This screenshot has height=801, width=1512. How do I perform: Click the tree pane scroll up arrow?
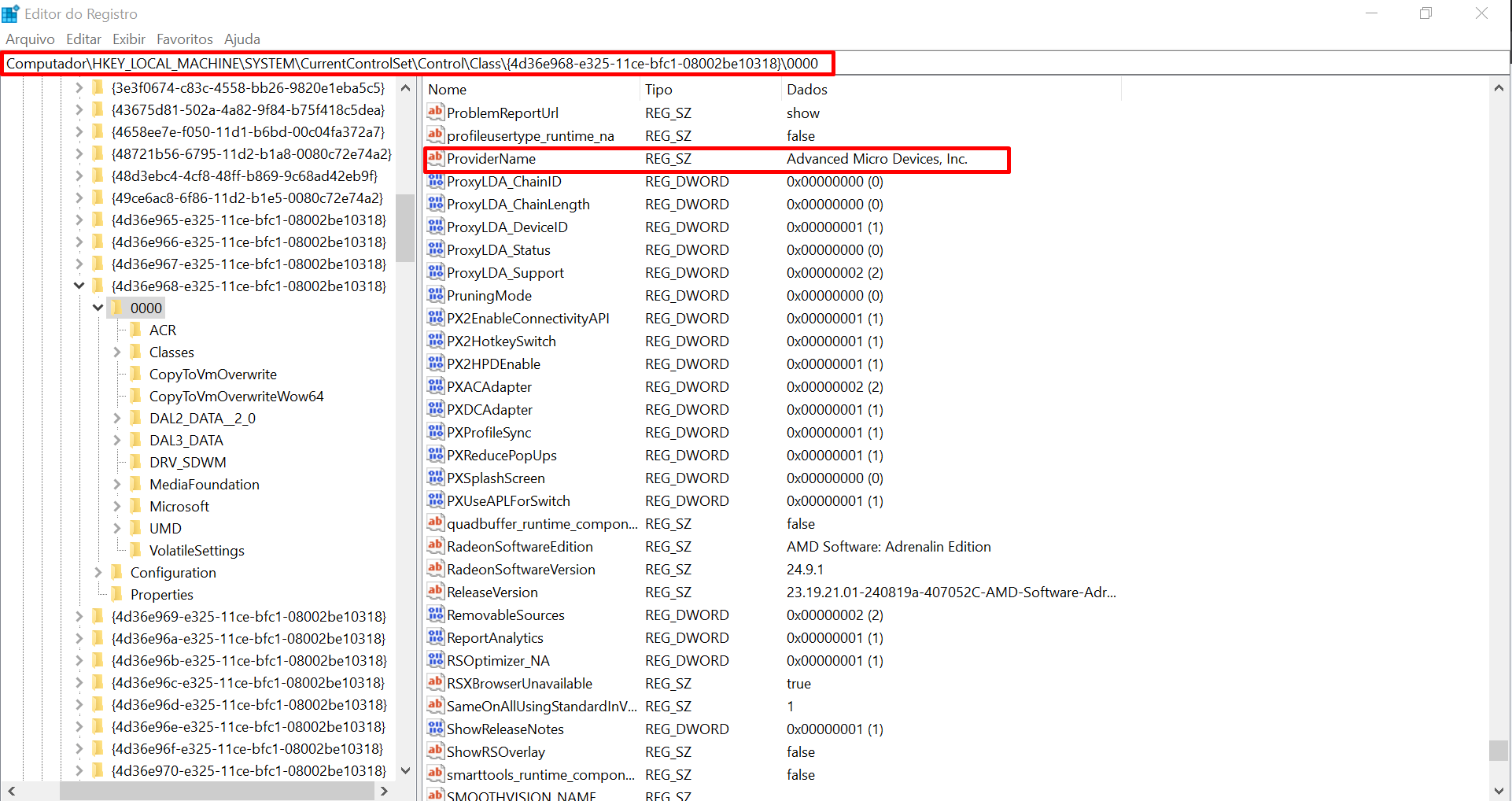pyautogui.click(x=405, y=88)
